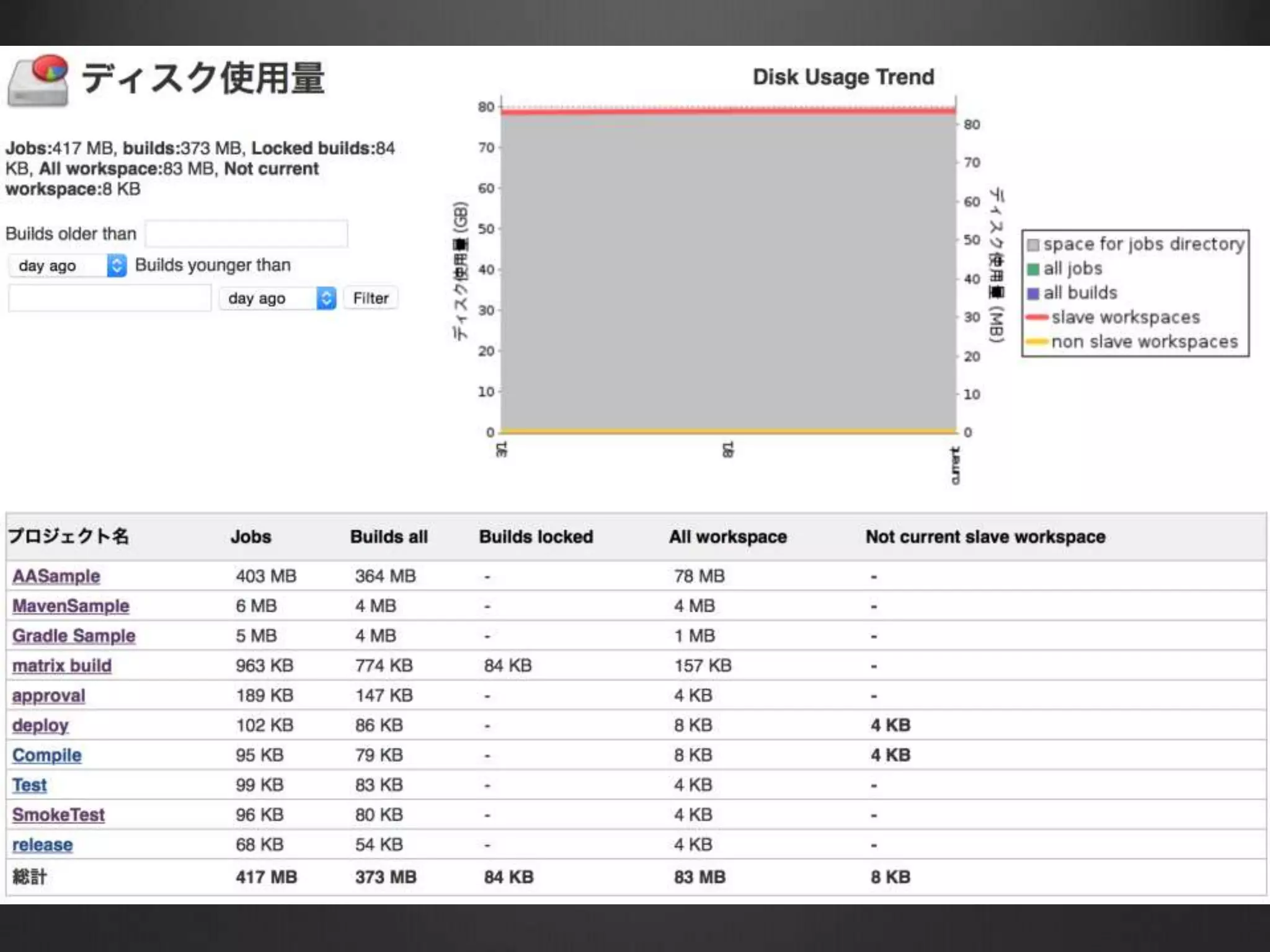The height and width of the screenshot is (952, 1270).
Task: Open the deploy project link
Action: (x=40, y=725)
